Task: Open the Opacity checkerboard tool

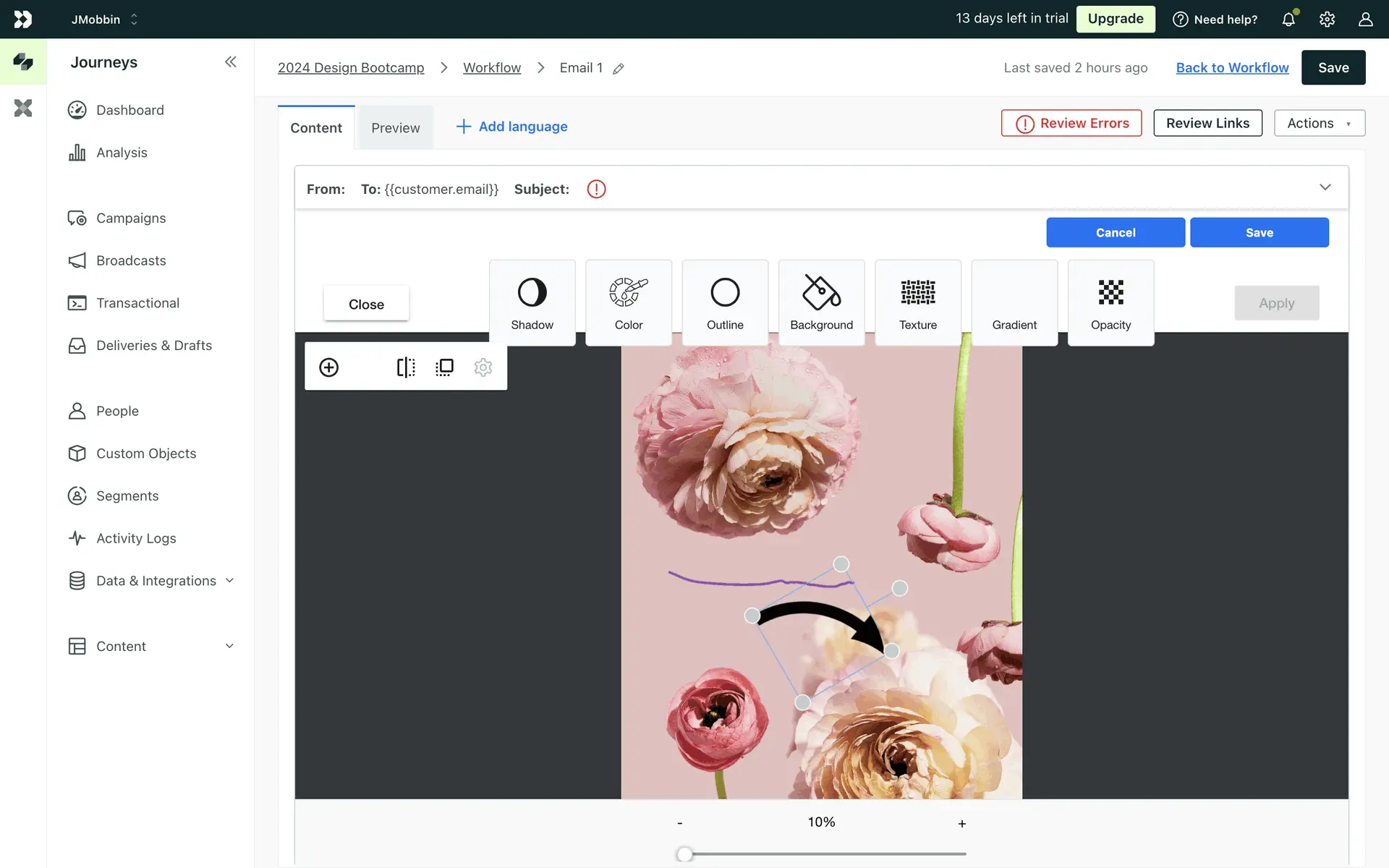Action: 1110,302
